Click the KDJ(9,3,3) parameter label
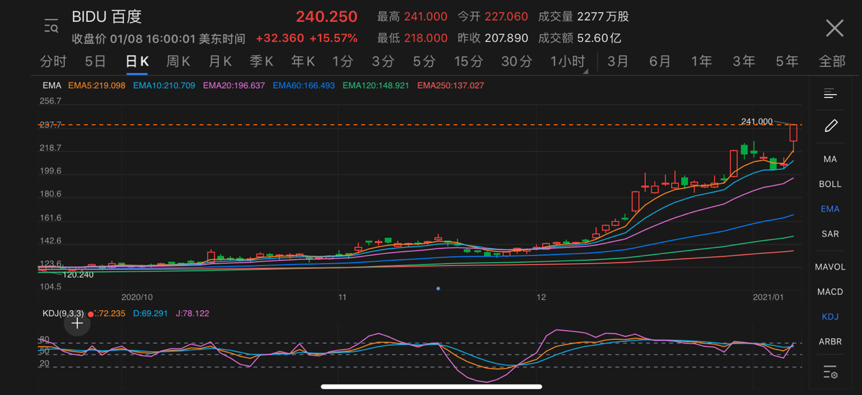 point(63,313)
